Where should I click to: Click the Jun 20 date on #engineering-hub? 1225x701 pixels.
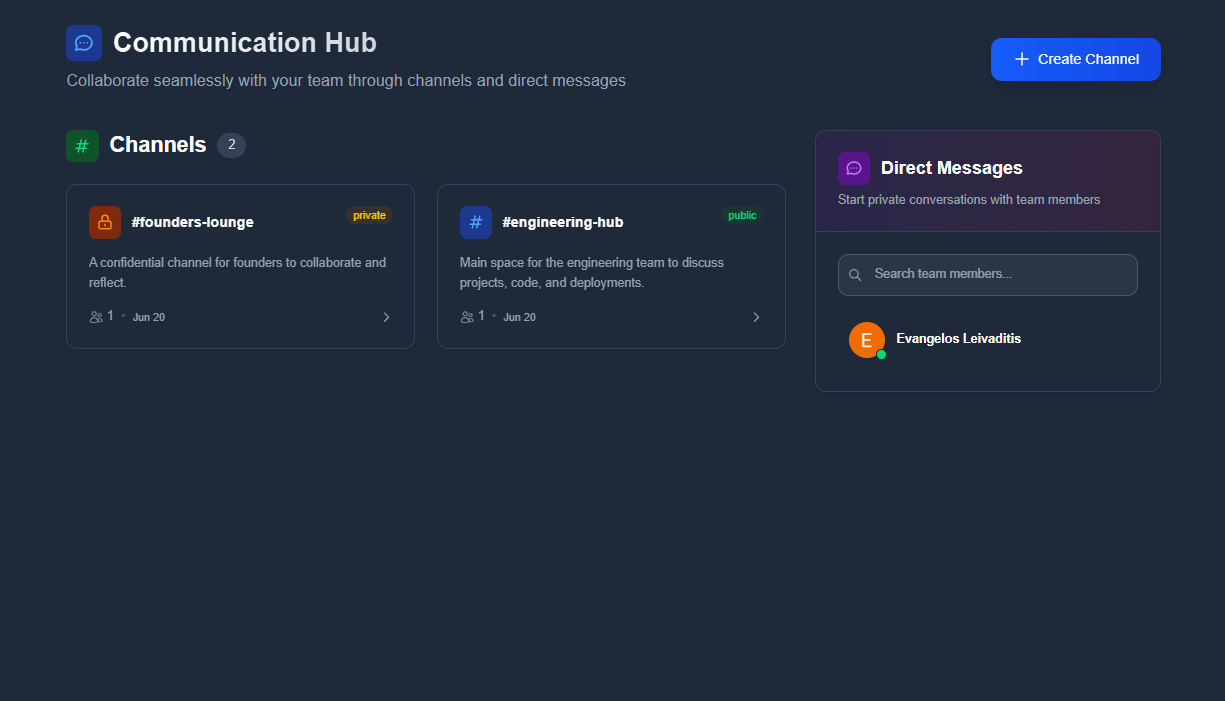519,317
